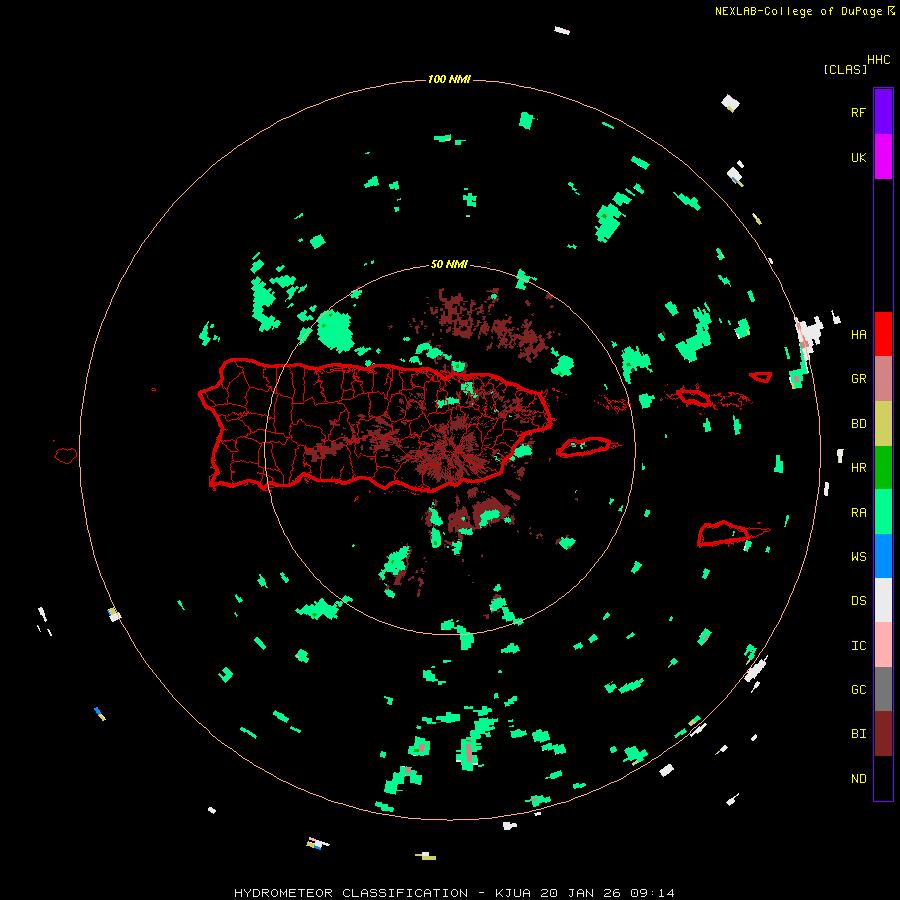Click the HA red legend swatch
Image resolution: width=900 pixels, height=900 pixels.
883,334
